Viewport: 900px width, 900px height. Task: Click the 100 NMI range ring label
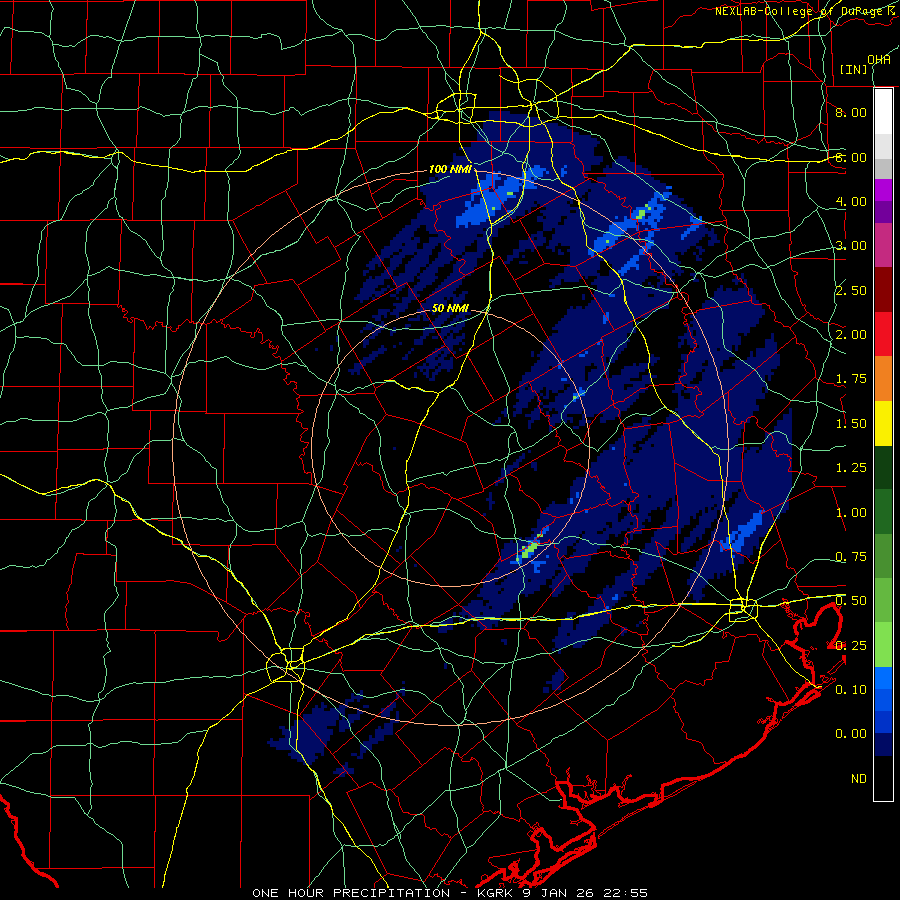click(450, 169)
